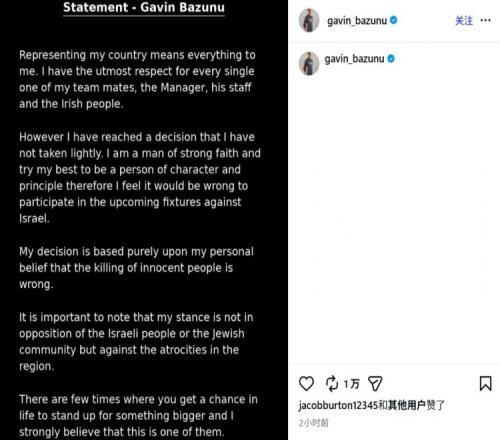Image resolution: width=500 pixels, height=440 pixels.
Task: Like the post with the heart icon
Action: click(306, 383)
